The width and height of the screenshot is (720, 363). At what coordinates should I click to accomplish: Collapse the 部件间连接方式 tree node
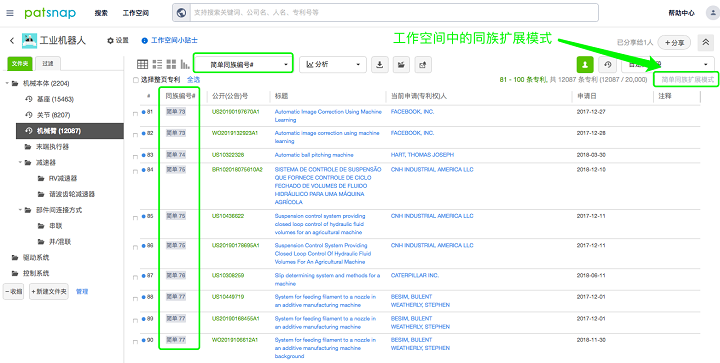tap(21, 210)
